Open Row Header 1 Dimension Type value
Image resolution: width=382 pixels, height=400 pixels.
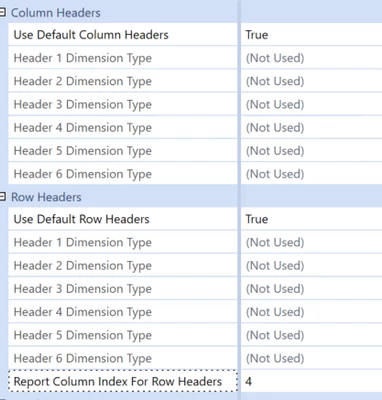point(312,242)
